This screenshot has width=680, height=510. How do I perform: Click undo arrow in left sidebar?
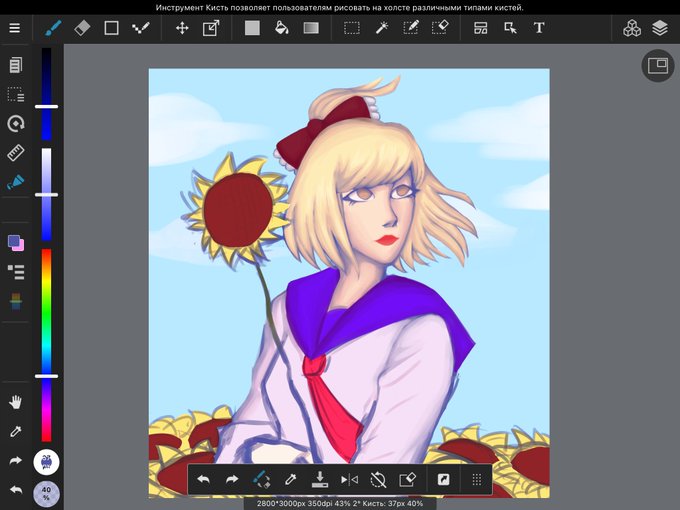click(x=16, y=490)
